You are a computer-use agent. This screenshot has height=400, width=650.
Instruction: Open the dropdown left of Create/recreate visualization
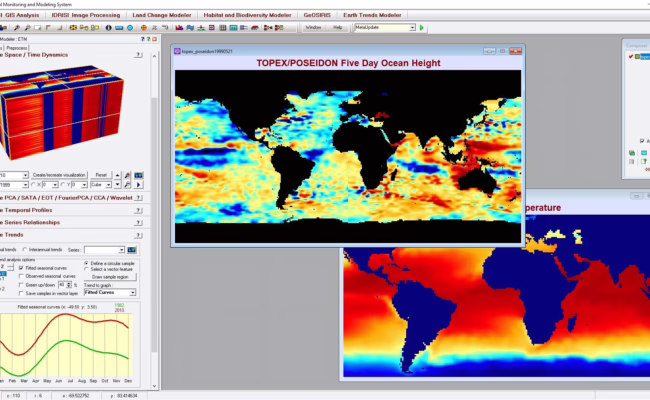coord(25,175)
